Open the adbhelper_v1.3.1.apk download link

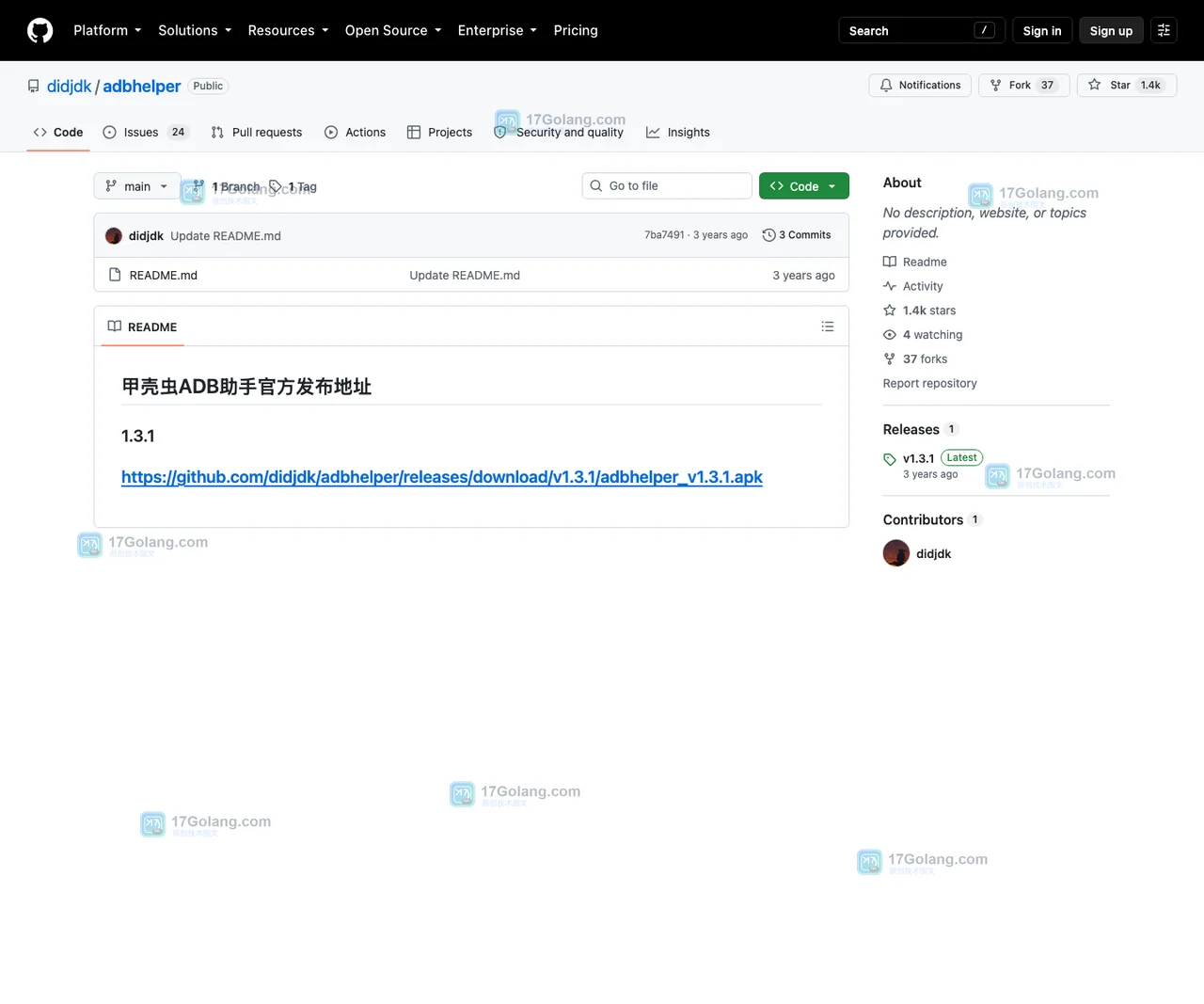coord(442,477)
